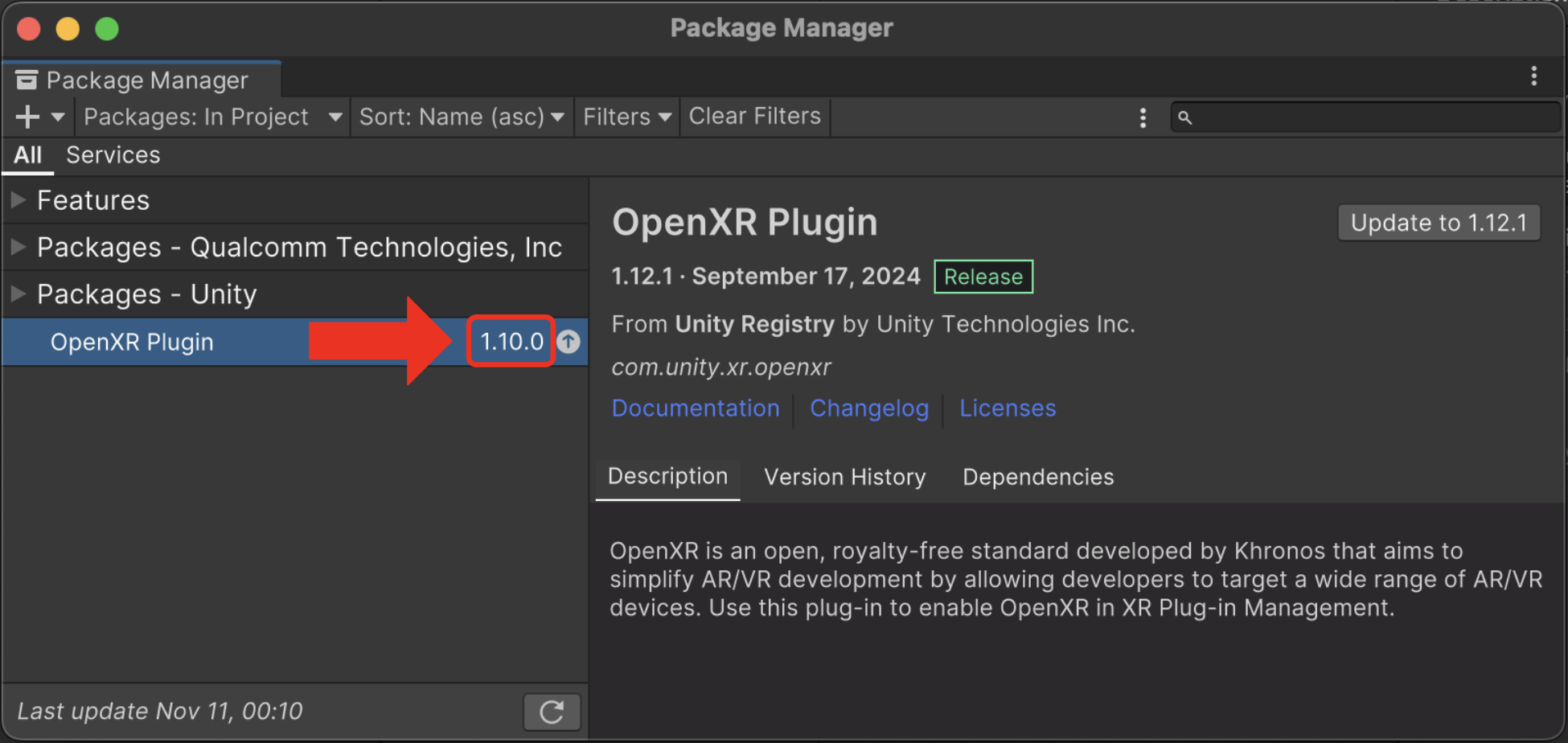This screenshot has height=743, width=1568.
Task: Expand Packages - Qualcomm Technologies, Inc group
Action: coord(18,247)
